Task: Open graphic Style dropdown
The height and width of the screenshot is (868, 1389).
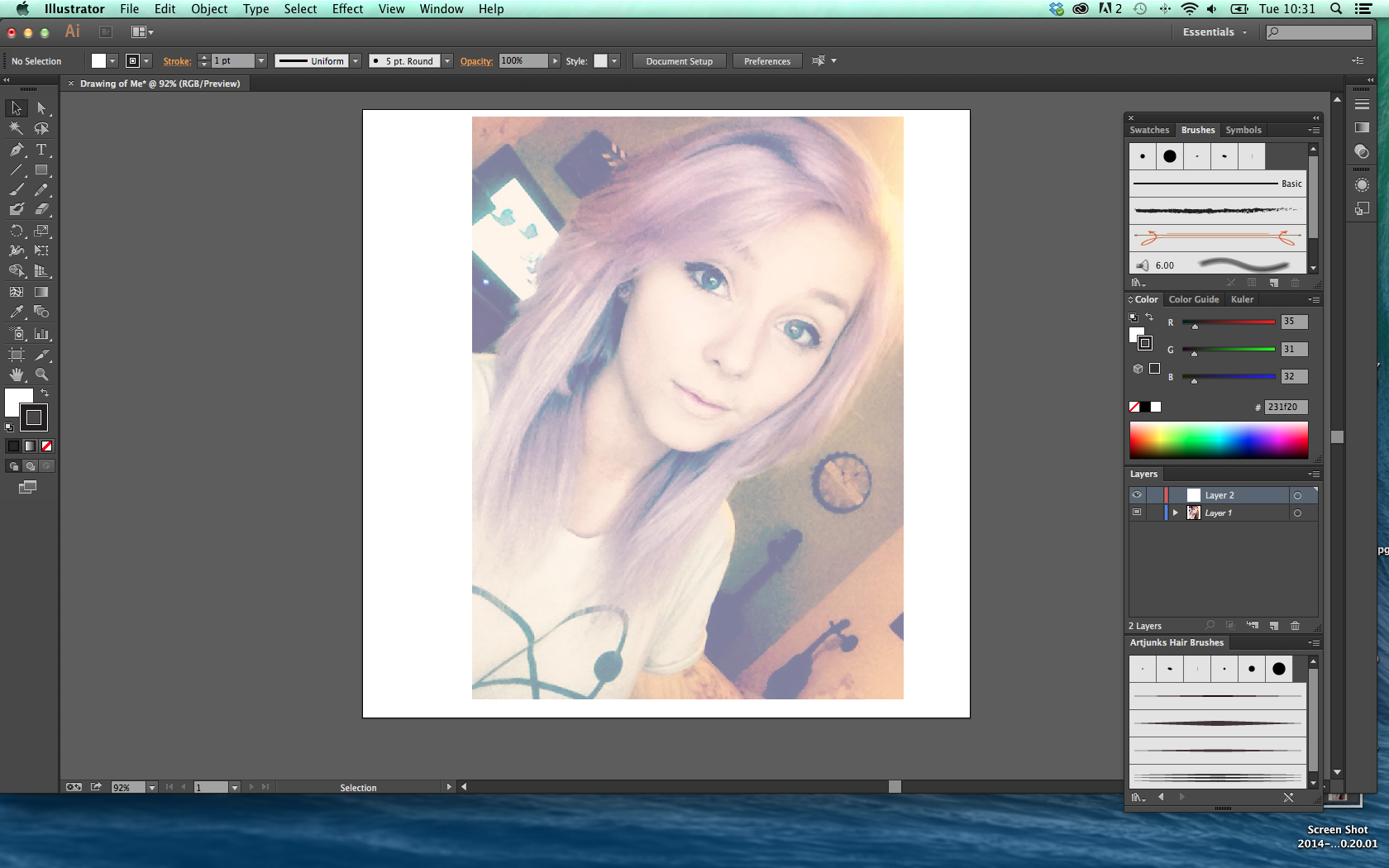Action: coord(614,61)
